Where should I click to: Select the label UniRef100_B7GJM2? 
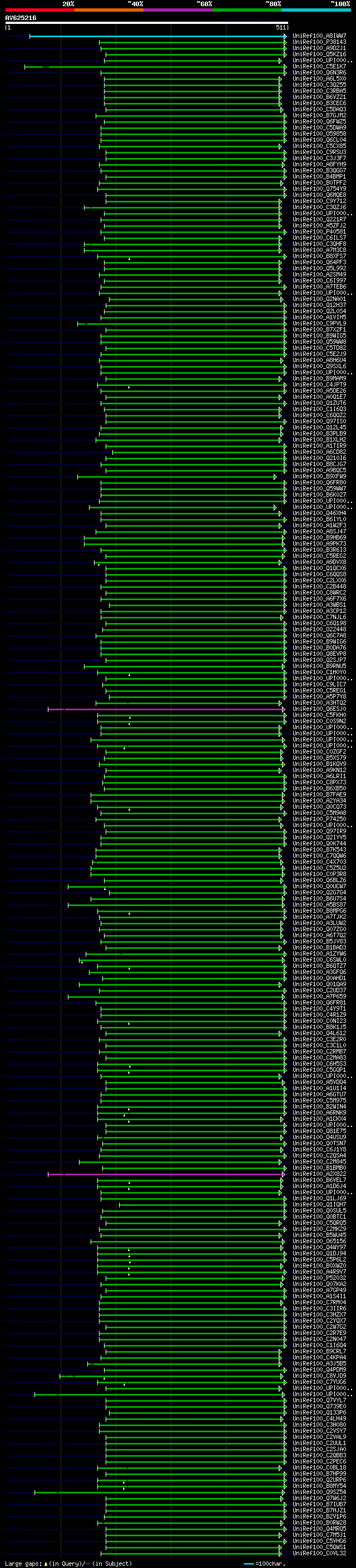point(319,115)
